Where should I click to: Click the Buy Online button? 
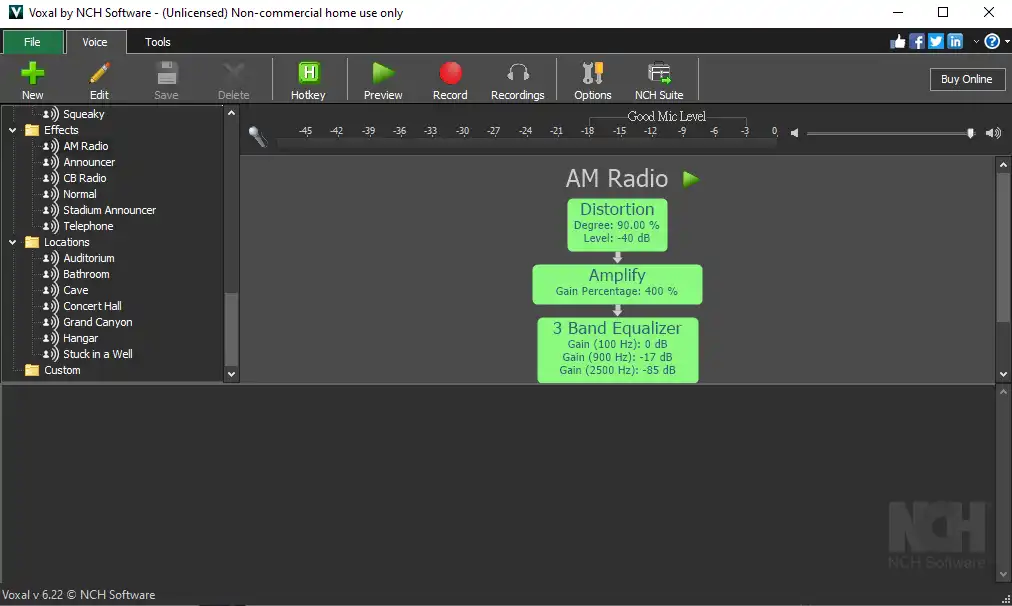tap(967, 79)
